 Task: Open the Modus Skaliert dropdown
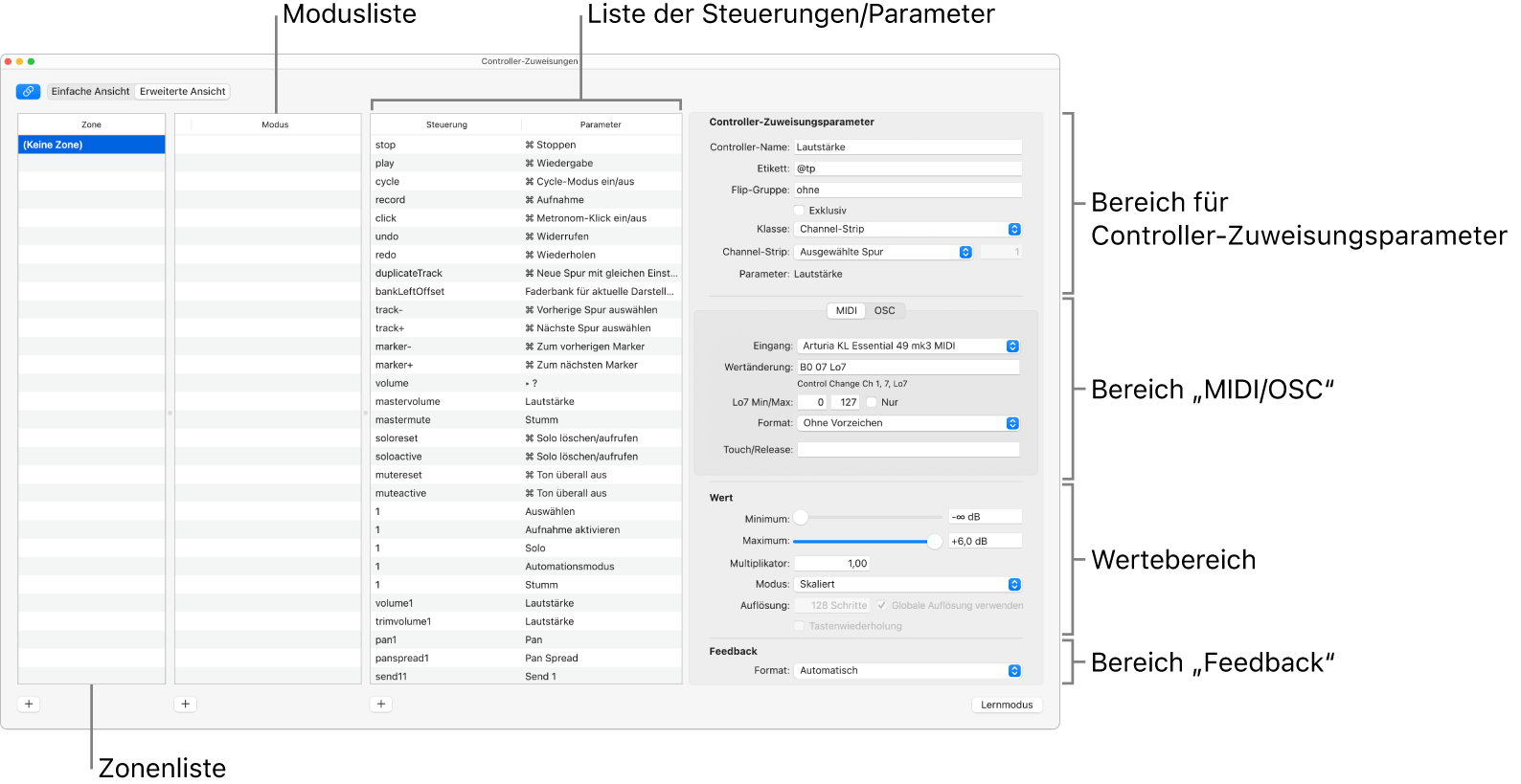point(908,584)
